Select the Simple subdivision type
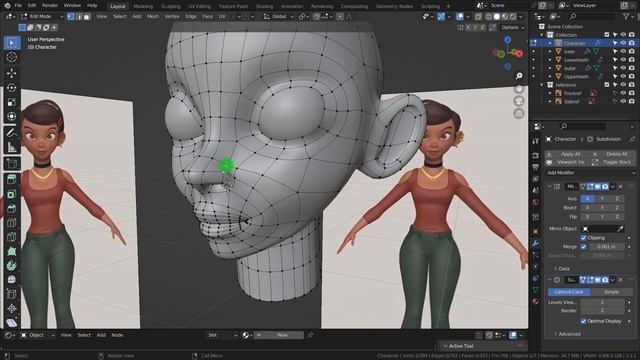This screenshot has height=360, width=640. point(611,292)
